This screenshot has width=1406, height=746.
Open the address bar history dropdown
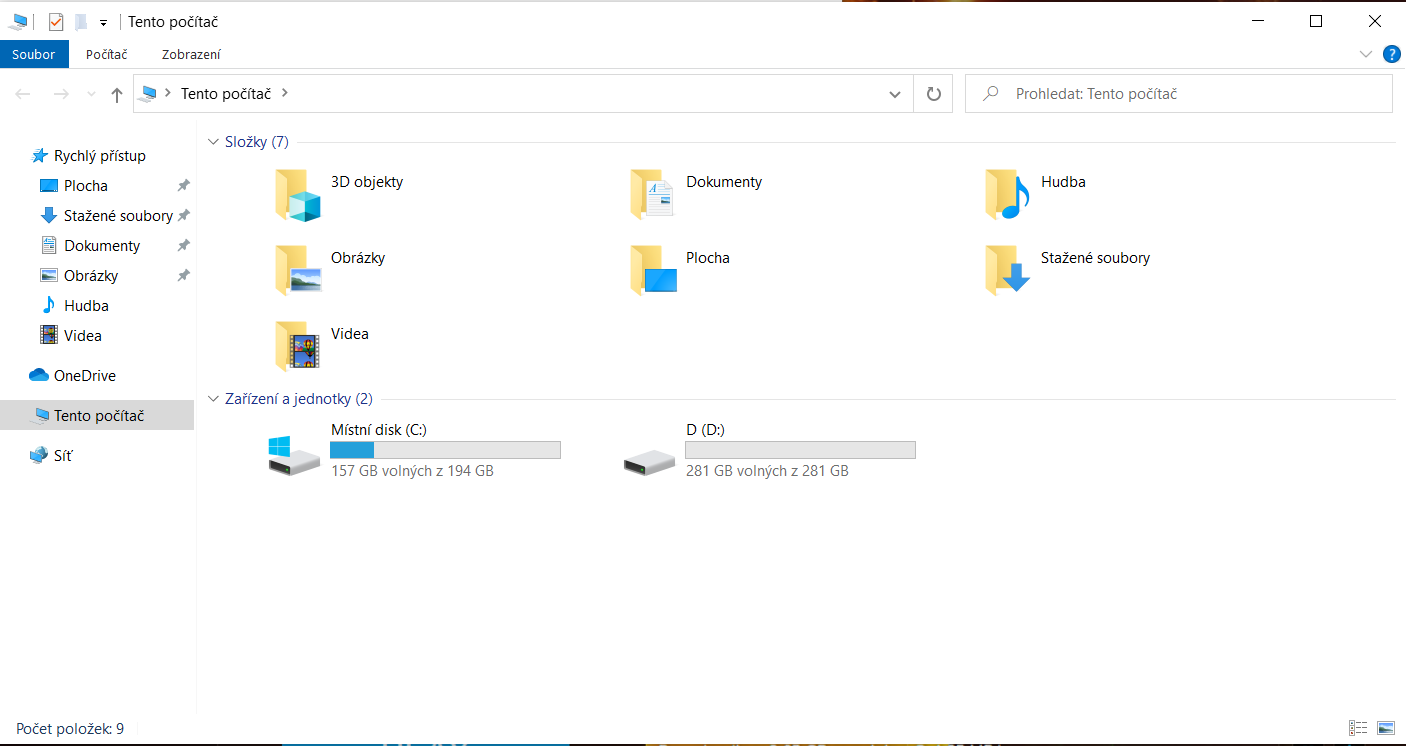pos(895,94)
